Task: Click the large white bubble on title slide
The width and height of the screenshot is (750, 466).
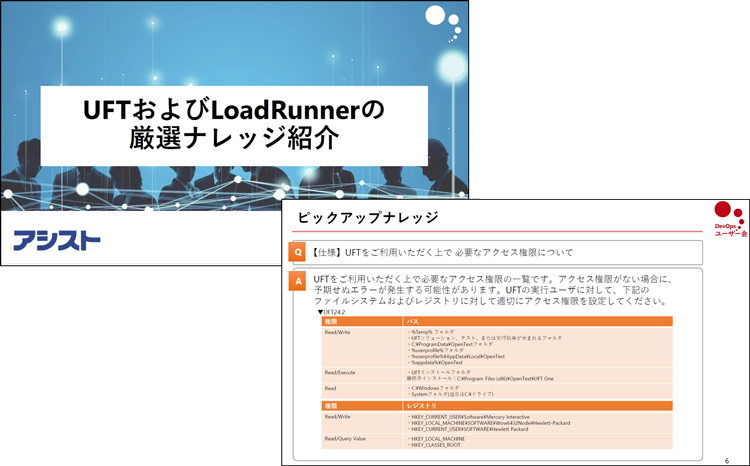Action: [x=436, y=15]
